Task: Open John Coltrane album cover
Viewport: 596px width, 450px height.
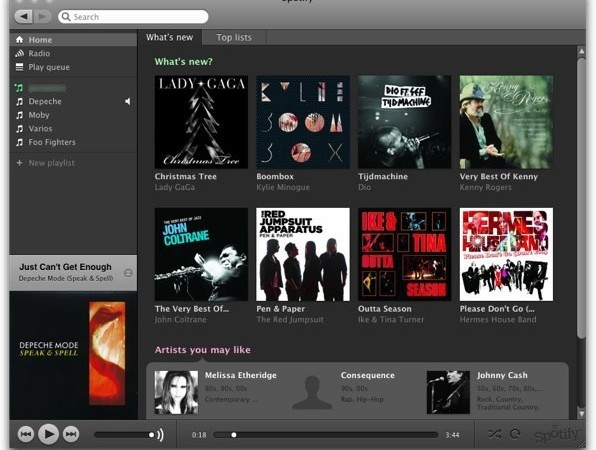Action: (x=201, y=254)
